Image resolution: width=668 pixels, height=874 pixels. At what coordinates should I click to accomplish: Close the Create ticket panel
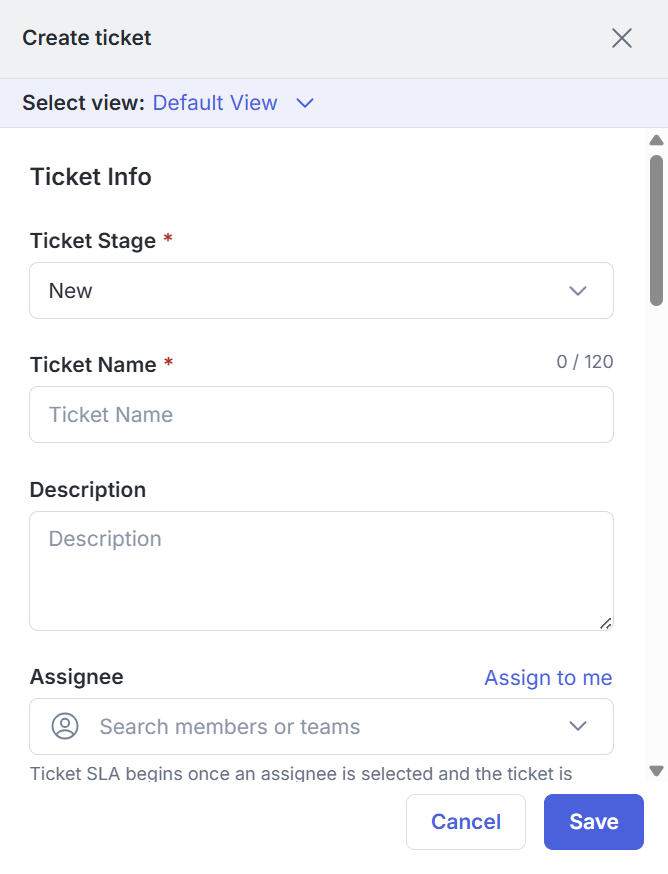pos(622,38)
